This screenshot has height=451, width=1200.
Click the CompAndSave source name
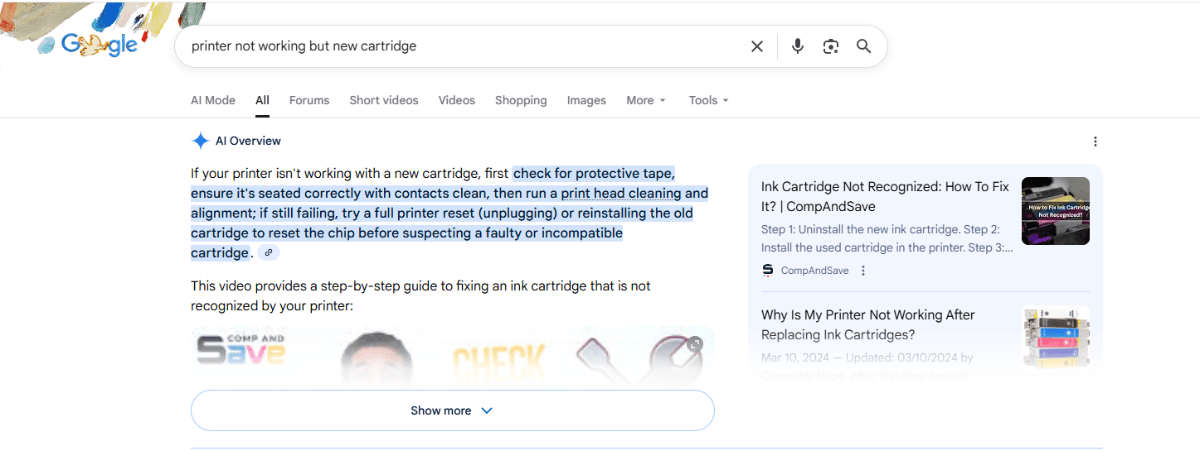815,270
